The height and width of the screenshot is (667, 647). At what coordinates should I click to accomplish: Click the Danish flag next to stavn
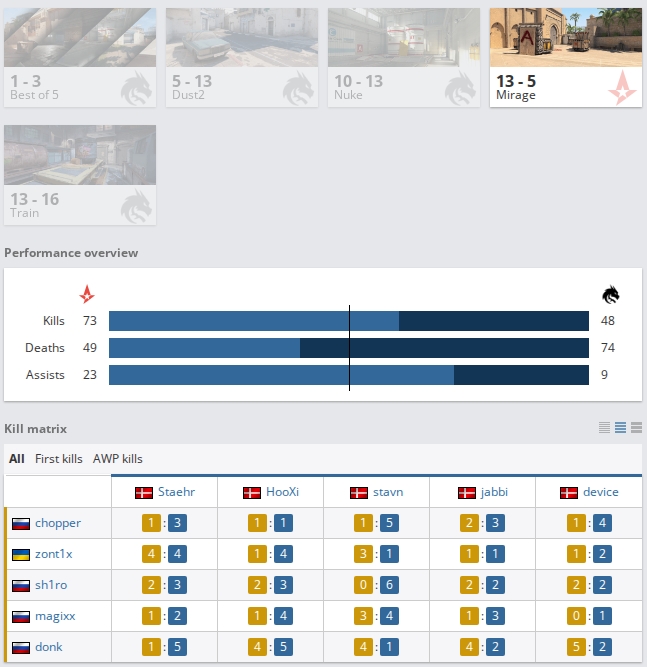(359, 493)
